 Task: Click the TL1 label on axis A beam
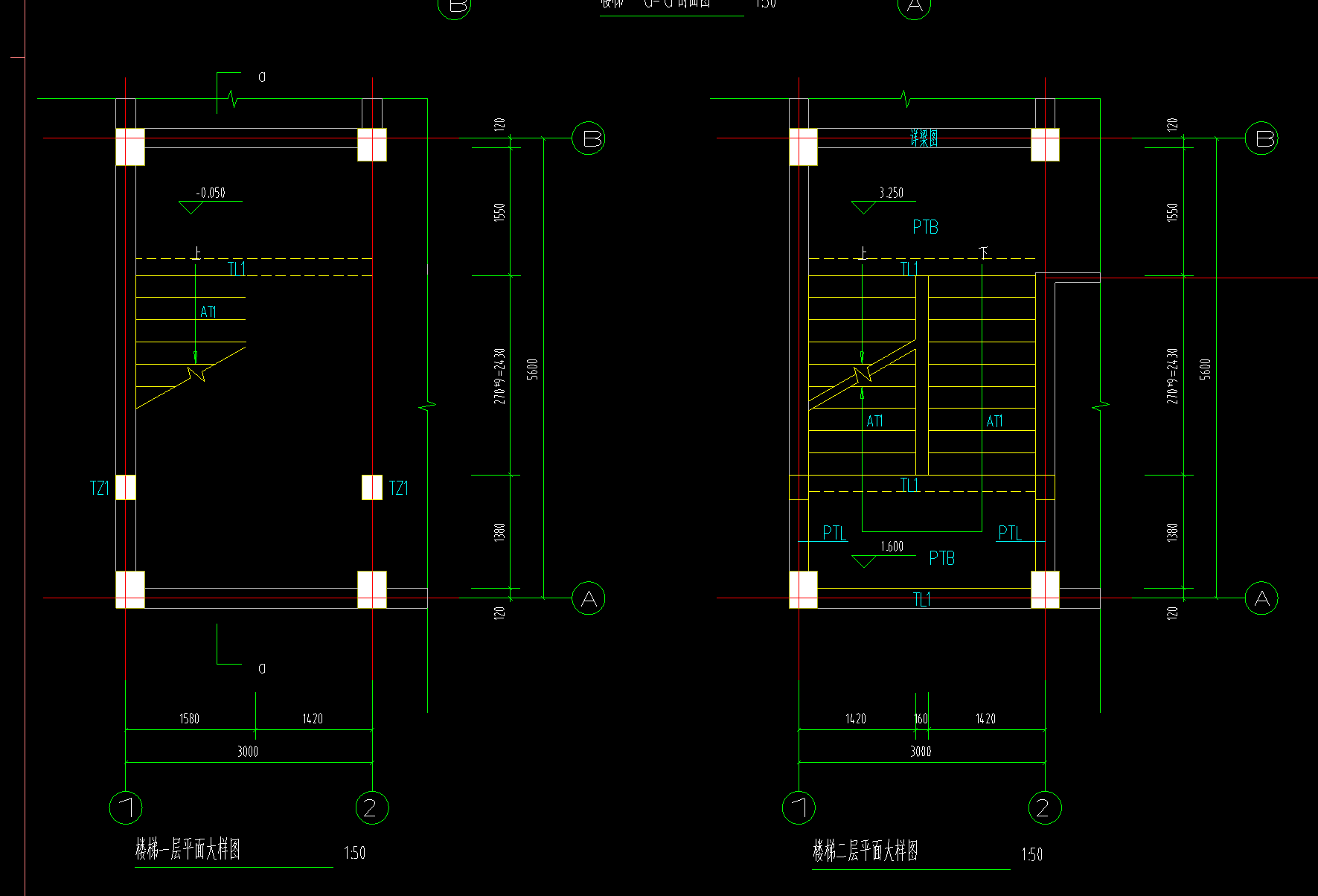point(921,599)
